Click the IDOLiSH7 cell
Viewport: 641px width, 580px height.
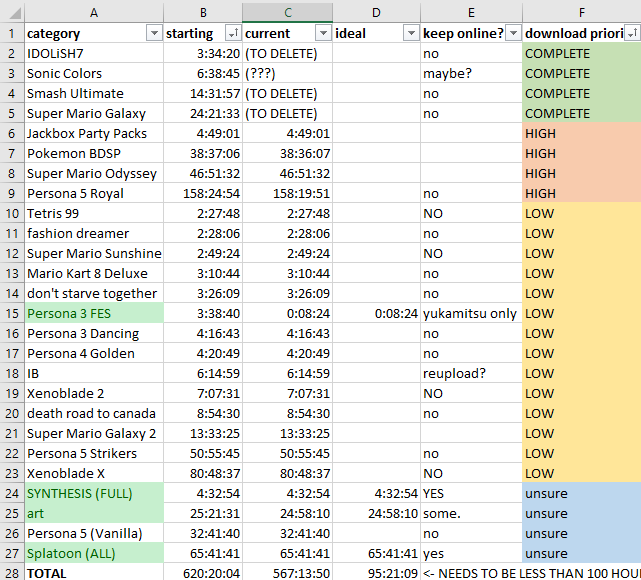click(x=94, y=54)
